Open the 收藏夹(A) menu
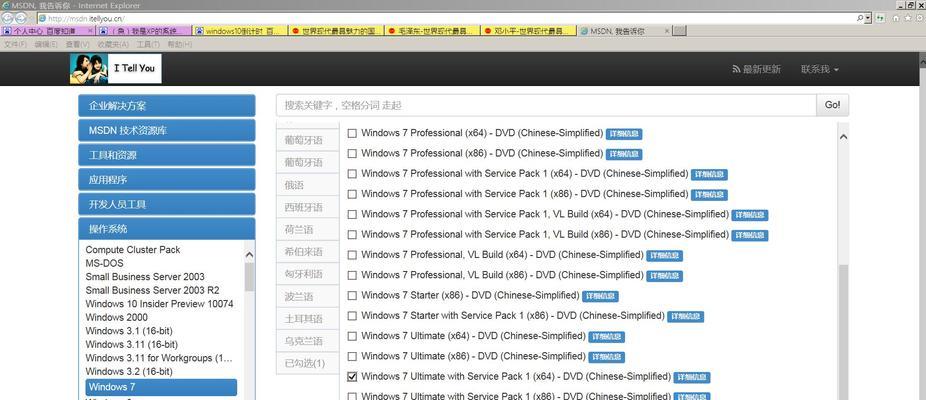 (112, 44)
